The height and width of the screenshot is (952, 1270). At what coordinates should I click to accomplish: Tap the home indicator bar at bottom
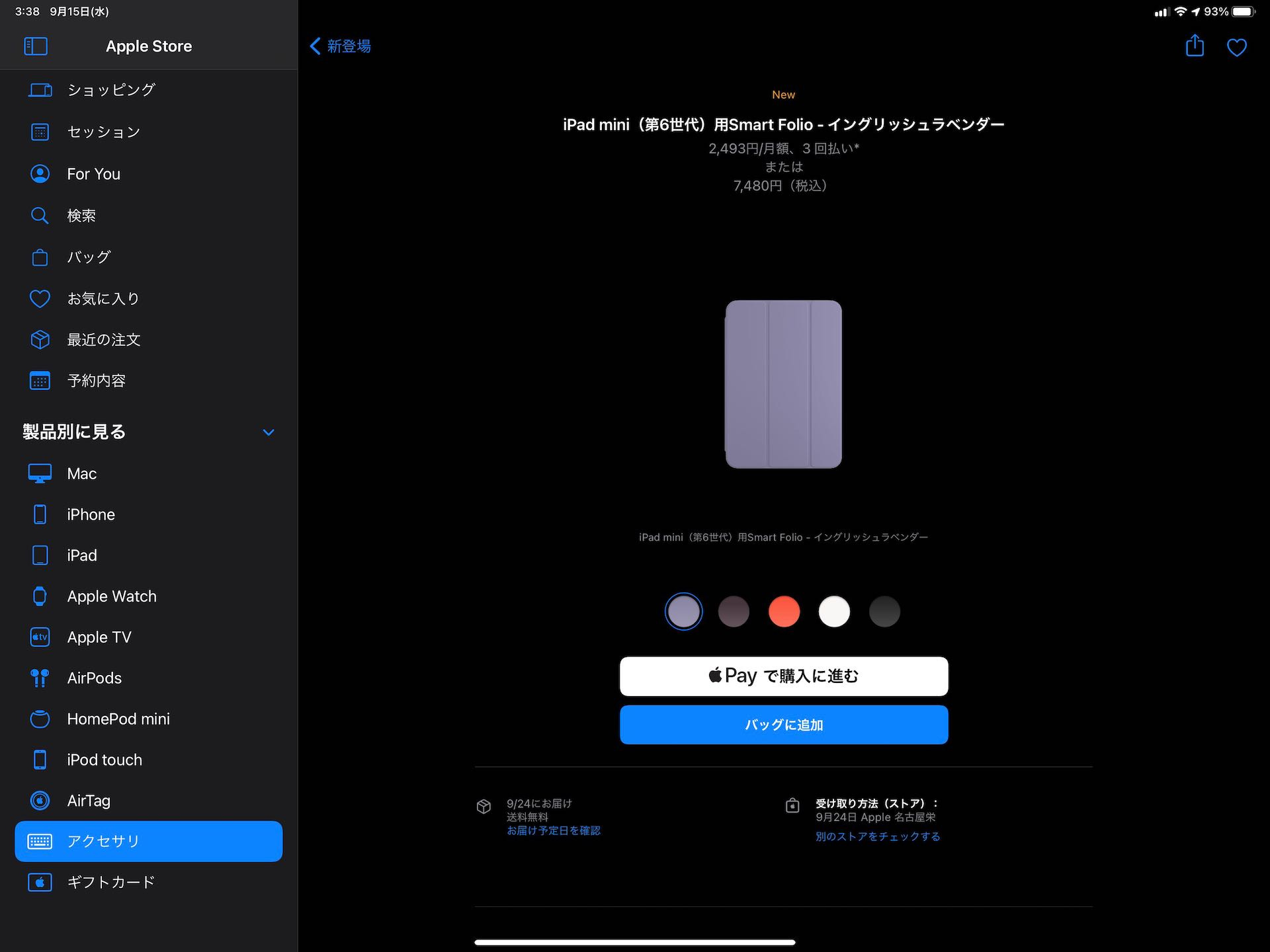pyautogui.click(x=635, y=942)
